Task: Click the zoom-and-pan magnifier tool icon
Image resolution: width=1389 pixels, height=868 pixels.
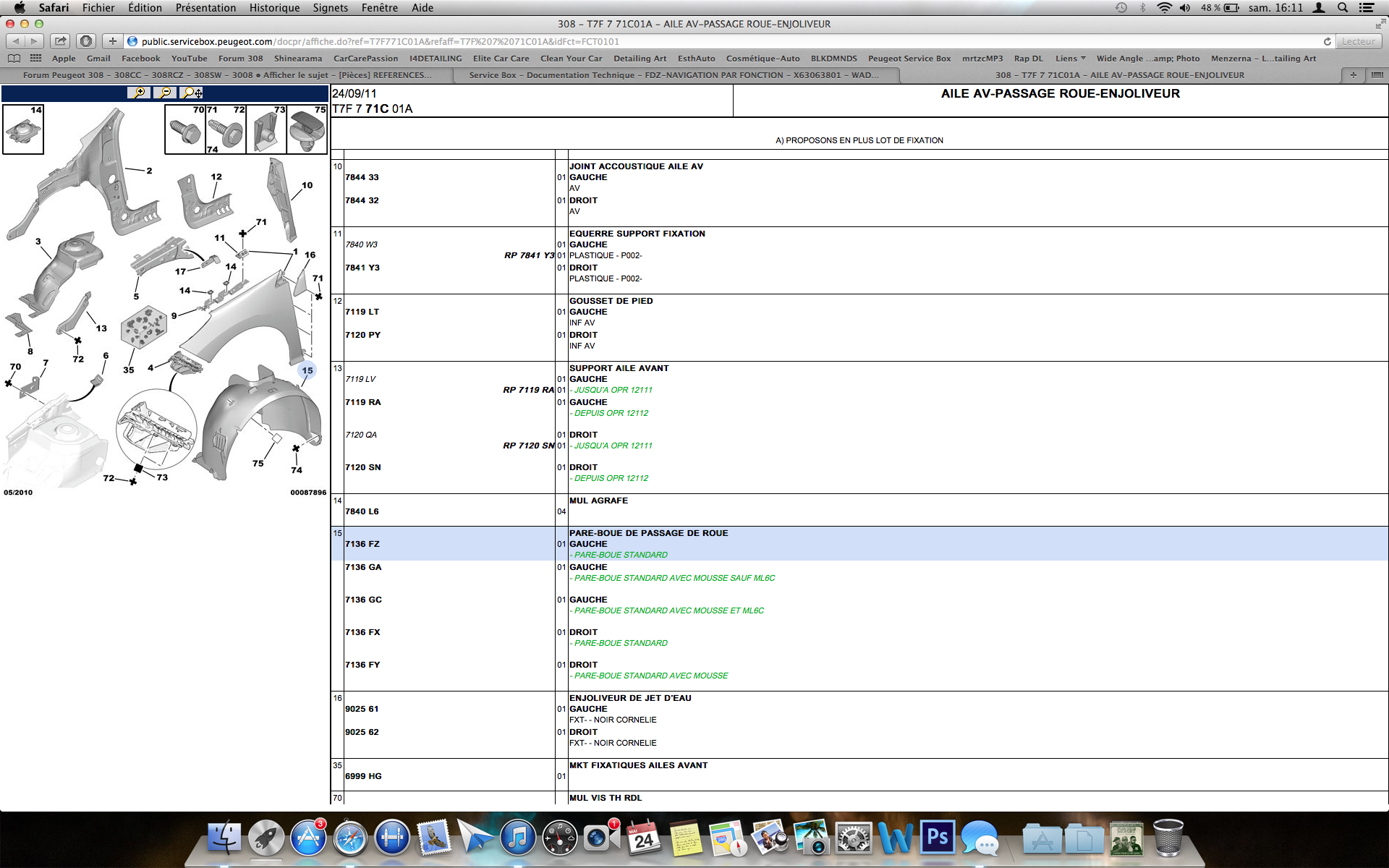Action: point(192,93)
